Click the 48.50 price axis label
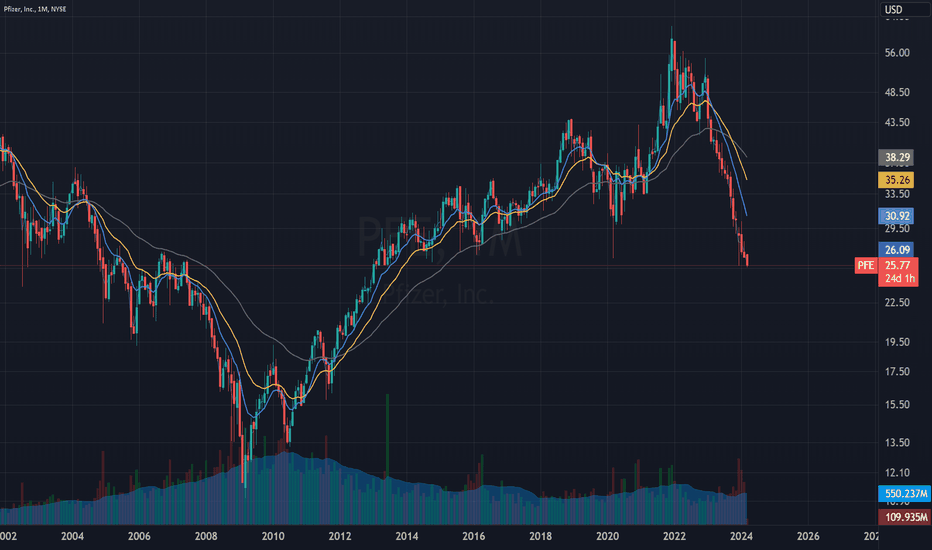Screen dimensions: 932x550 [x=897, y=92]
